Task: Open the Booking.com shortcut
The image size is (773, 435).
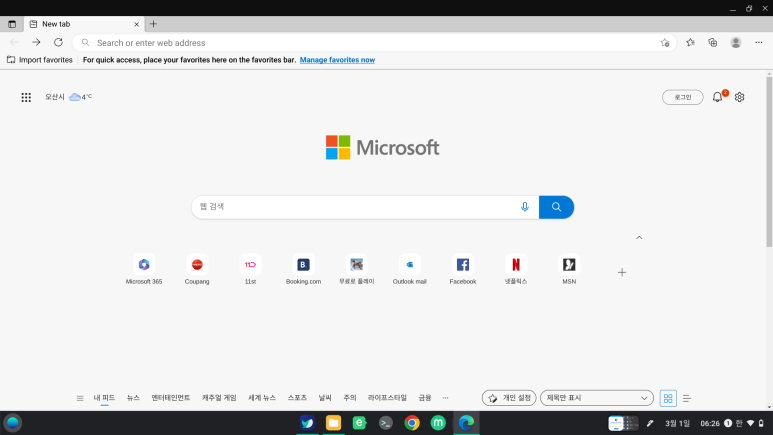Action: 303,269
